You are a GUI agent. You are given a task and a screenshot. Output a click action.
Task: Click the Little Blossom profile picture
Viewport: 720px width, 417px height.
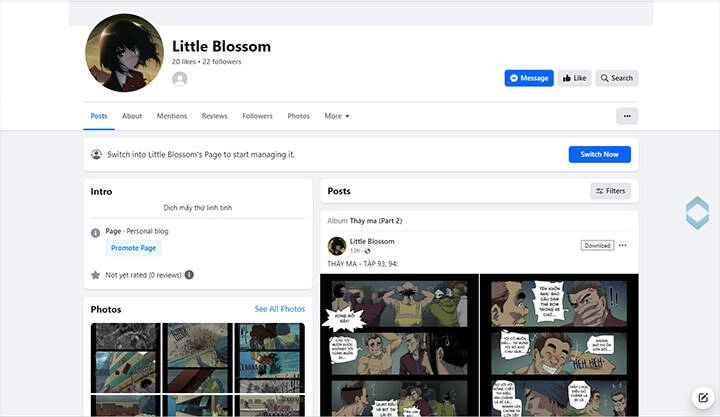(125, 54)
